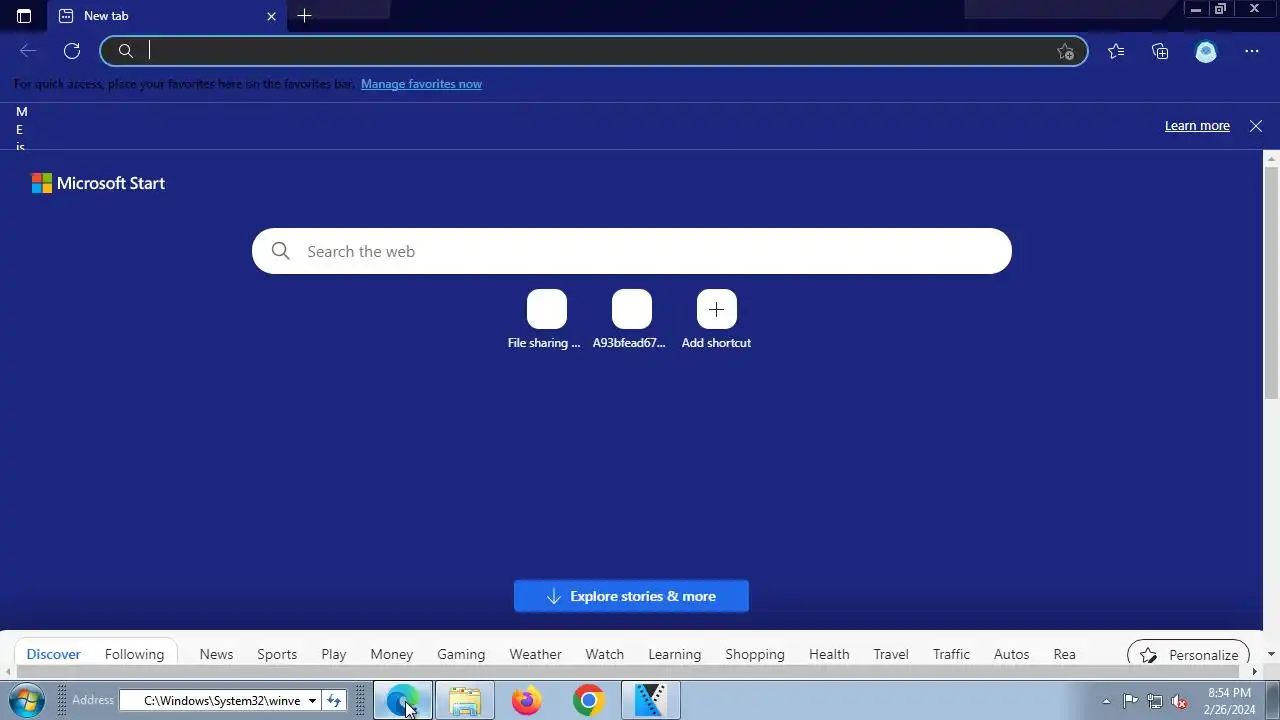Viewport: 1280px width, 720px height.
Task: Open the Learning feed tab
Action: [674, 654]
